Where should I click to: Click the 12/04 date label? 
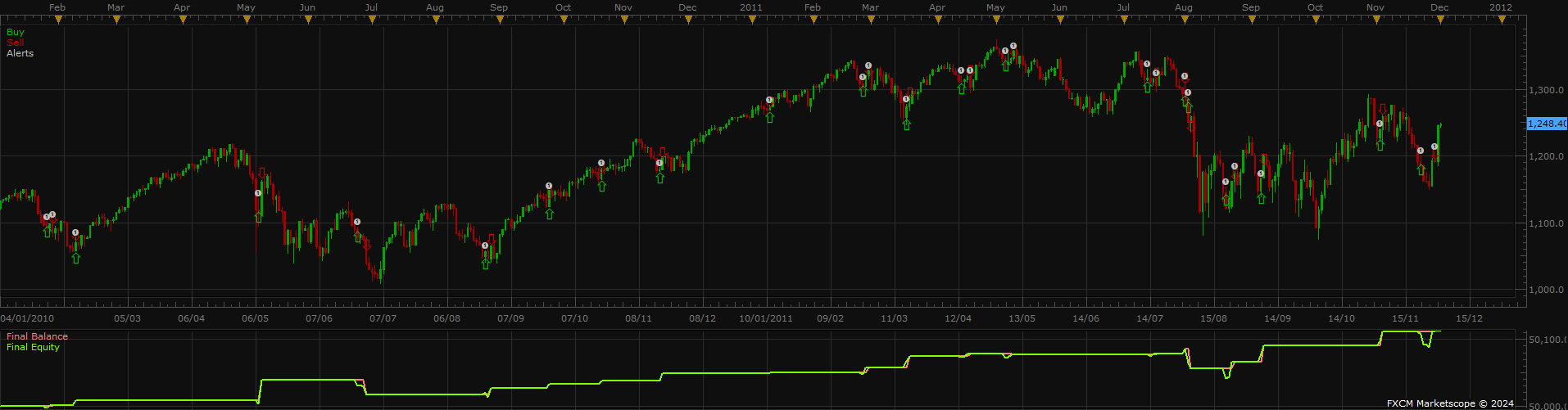(958, 318)
